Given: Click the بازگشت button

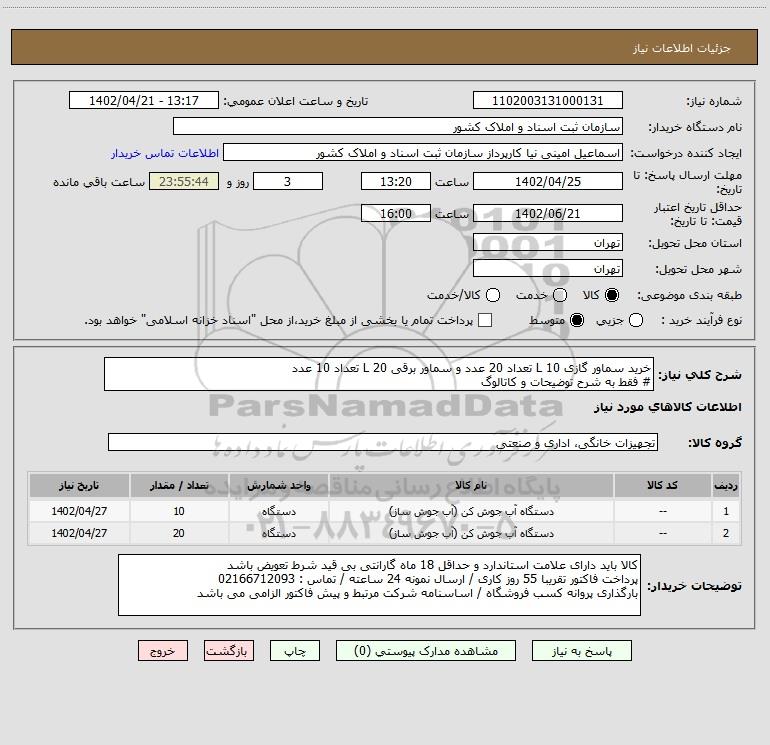Looking at the screenshot, I should pyautogui.click(x=229, y=651).
